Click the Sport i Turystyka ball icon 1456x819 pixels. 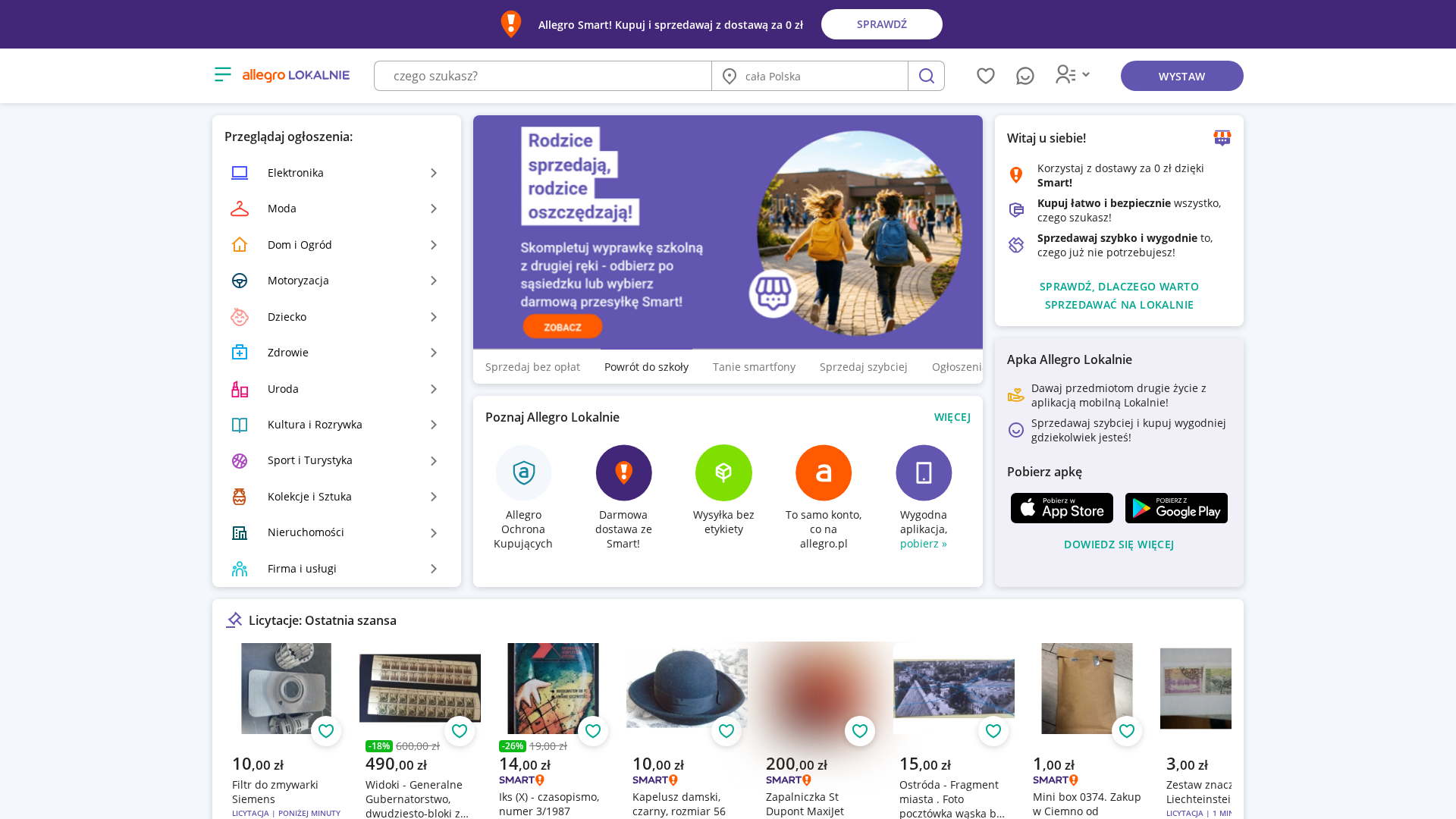[240, 461]
